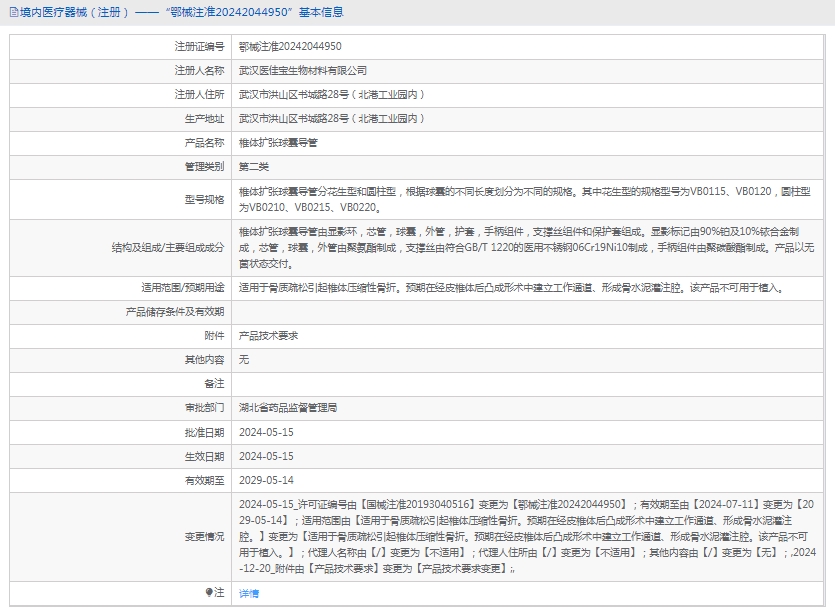This screenshot has height=614, width=835.
Task: Click registrant name 武汉医佳宝生物材料有限公司
Action: point(302,70)
